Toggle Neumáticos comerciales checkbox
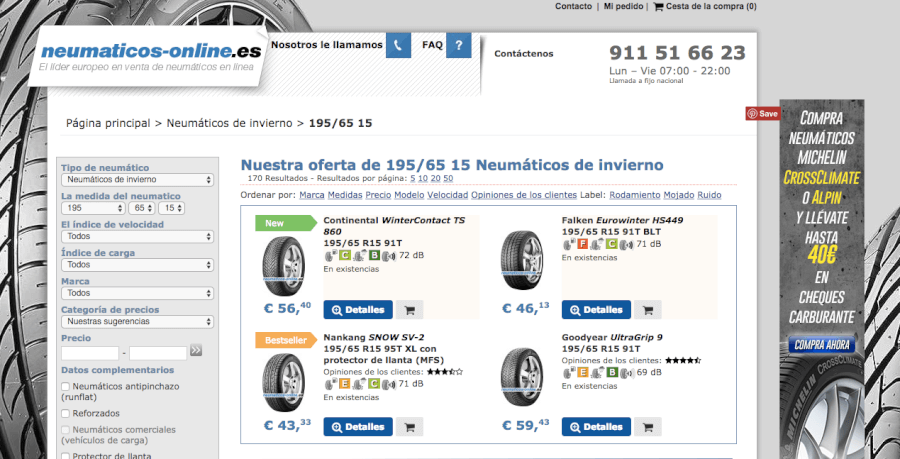 coord(65,429)
